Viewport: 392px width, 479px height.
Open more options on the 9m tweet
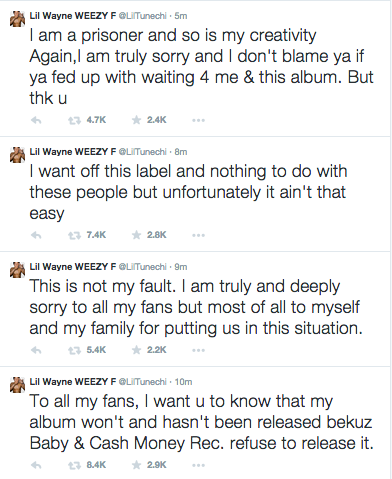point(198,350)
